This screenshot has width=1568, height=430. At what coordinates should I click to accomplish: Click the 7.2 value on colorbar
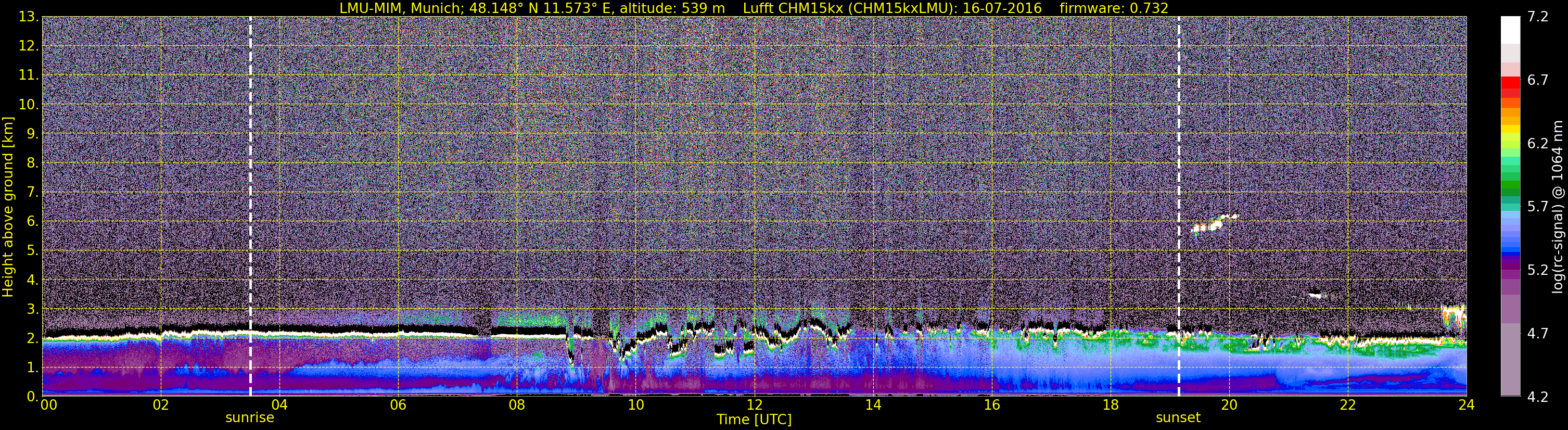(1538, 17)
